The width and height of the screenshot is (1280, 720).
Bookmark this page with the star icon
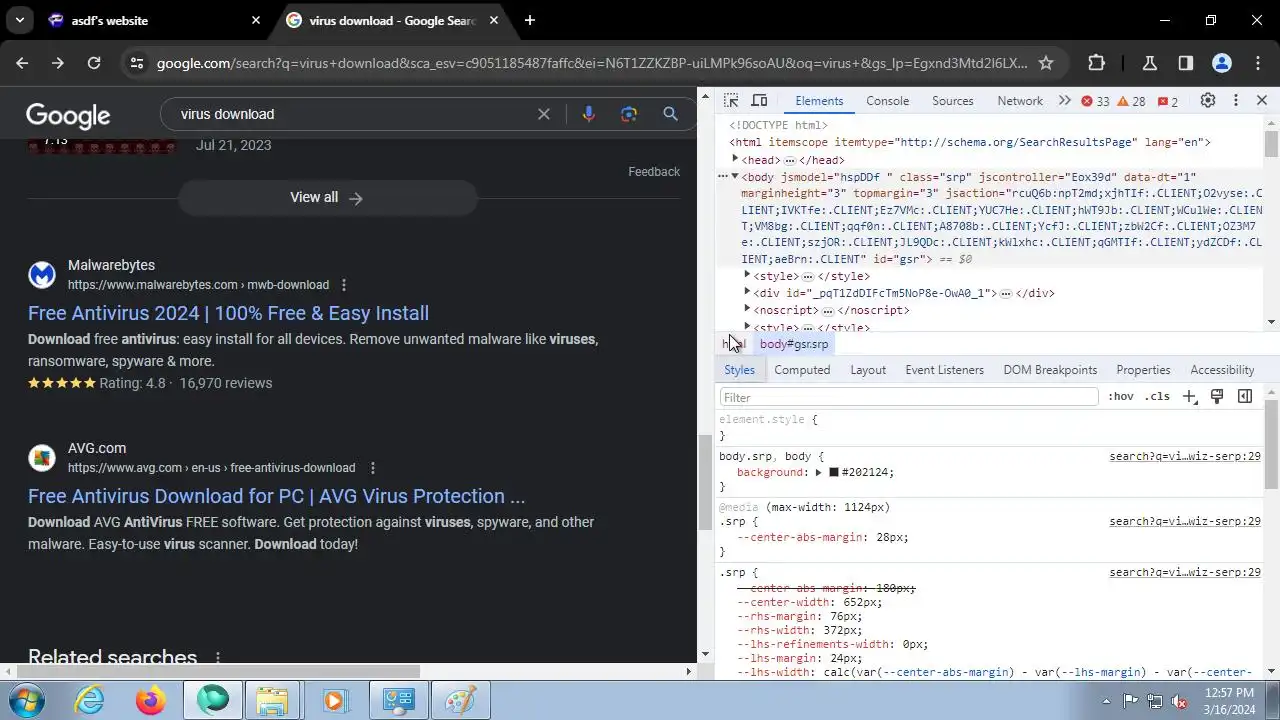[x=1046, y=63]
